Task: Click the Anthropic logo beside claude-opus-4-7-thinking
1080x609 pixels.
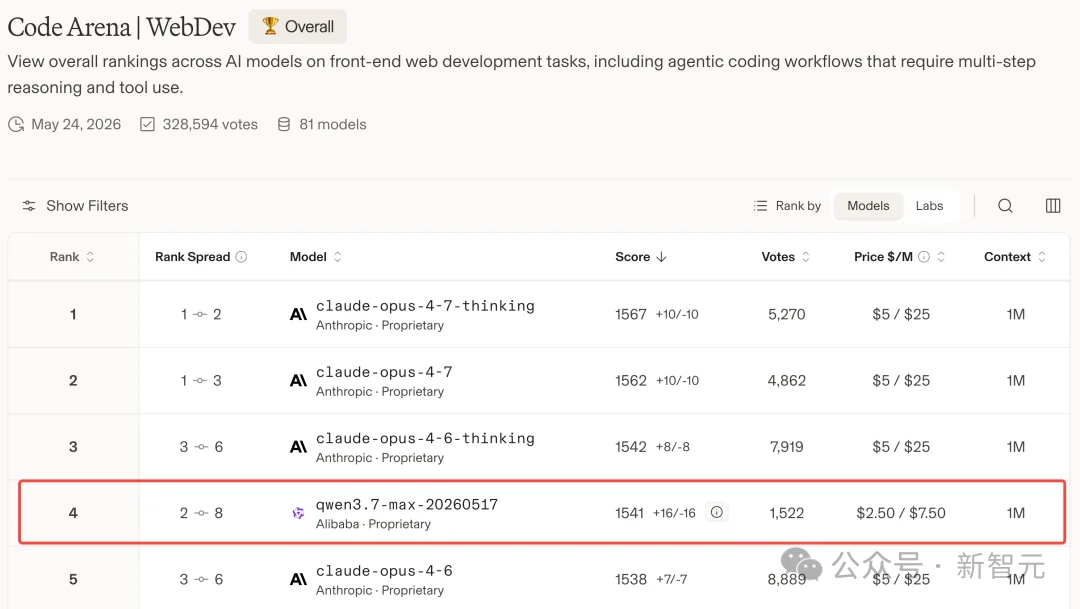Action: (x=298, y=315)
